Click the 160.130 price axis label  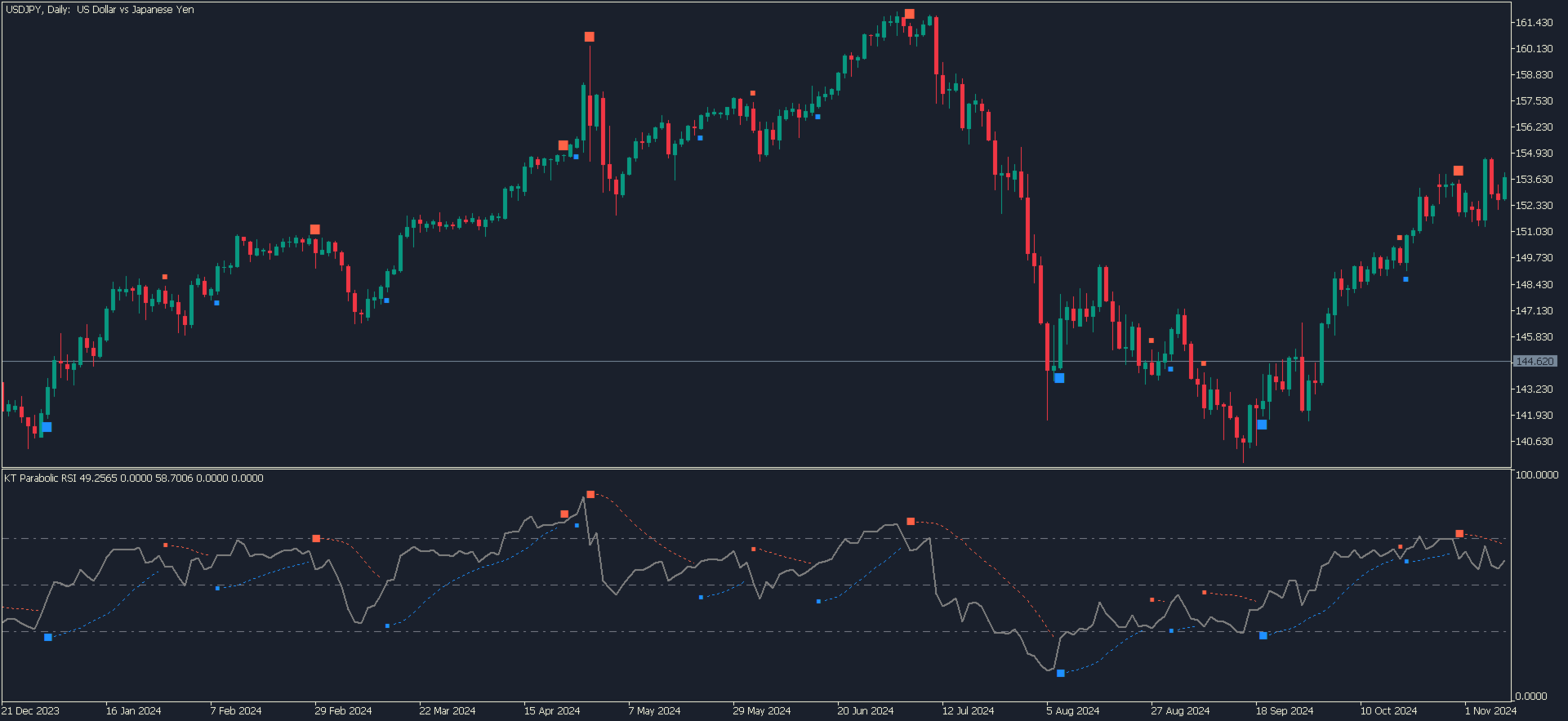(x=1534, y=49)
